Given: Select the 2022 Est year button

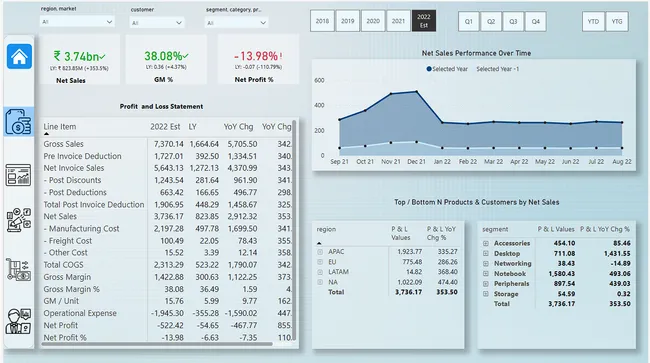Looking at the screenshot, I should [424, 21].
